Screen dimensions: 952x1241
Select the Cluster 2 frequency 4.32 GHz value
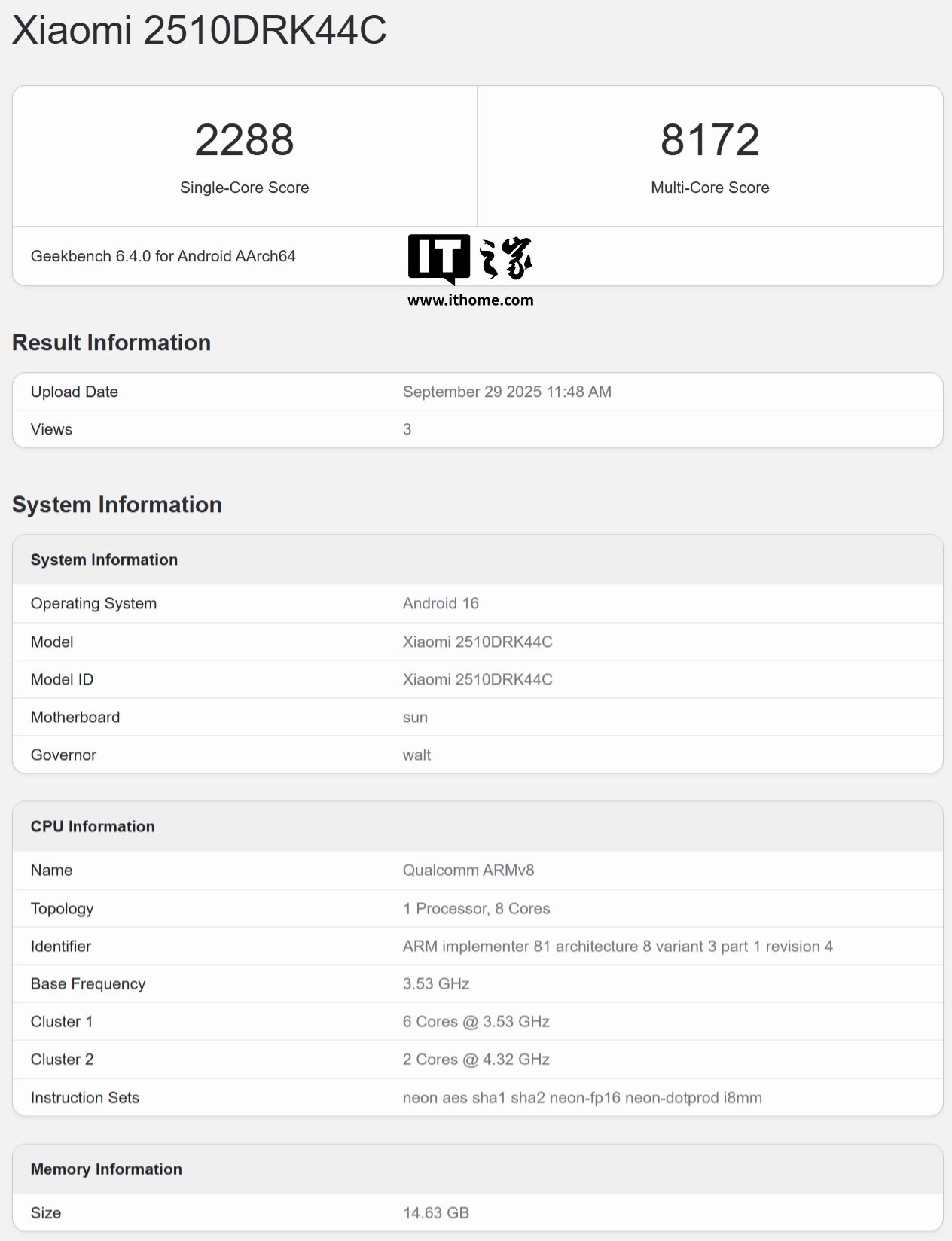pyautogui.click(x=476, y=1060)
